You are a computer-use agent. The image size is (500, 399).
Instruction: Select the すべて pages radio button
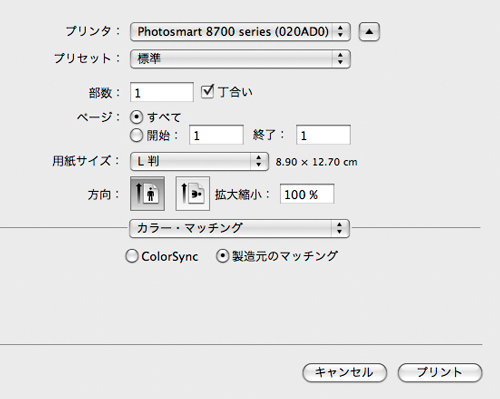click(x=136, y=117)
